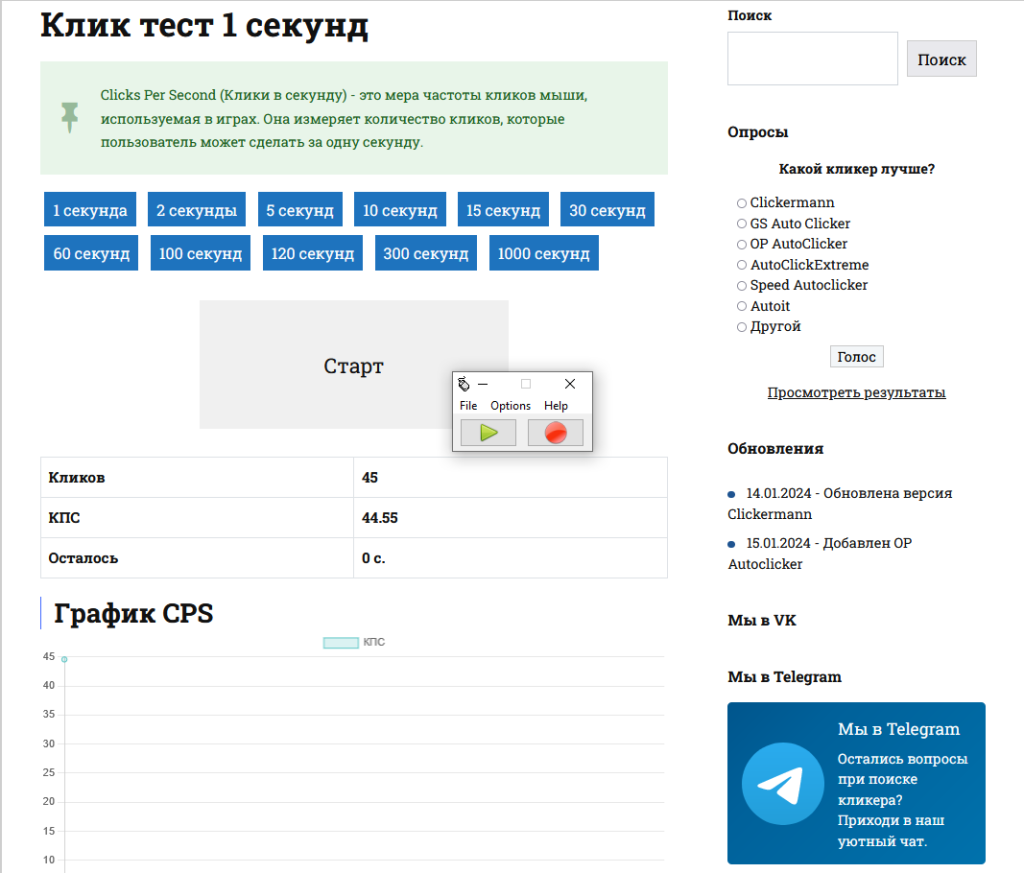Minimize the autoclicker window
The width and height of the screenshot is (1024, 873).
482,384
